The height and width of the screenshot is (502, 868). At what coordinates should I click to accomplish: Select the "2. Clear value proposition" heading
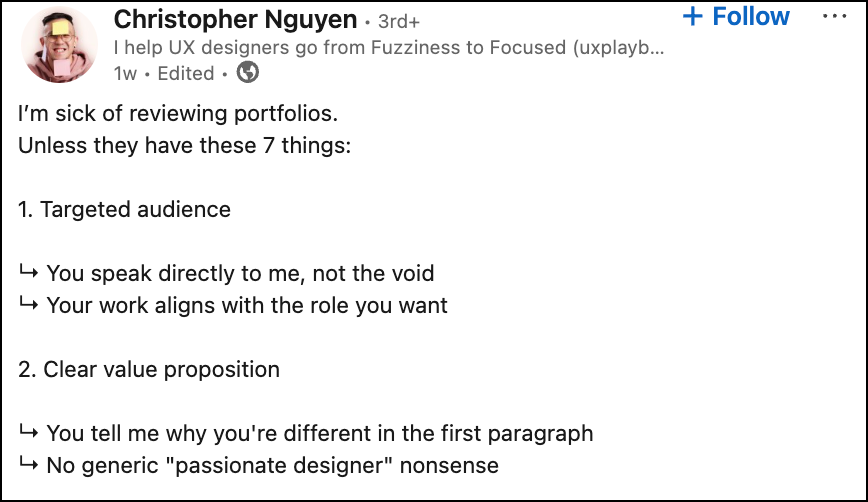tap(149, 369)
